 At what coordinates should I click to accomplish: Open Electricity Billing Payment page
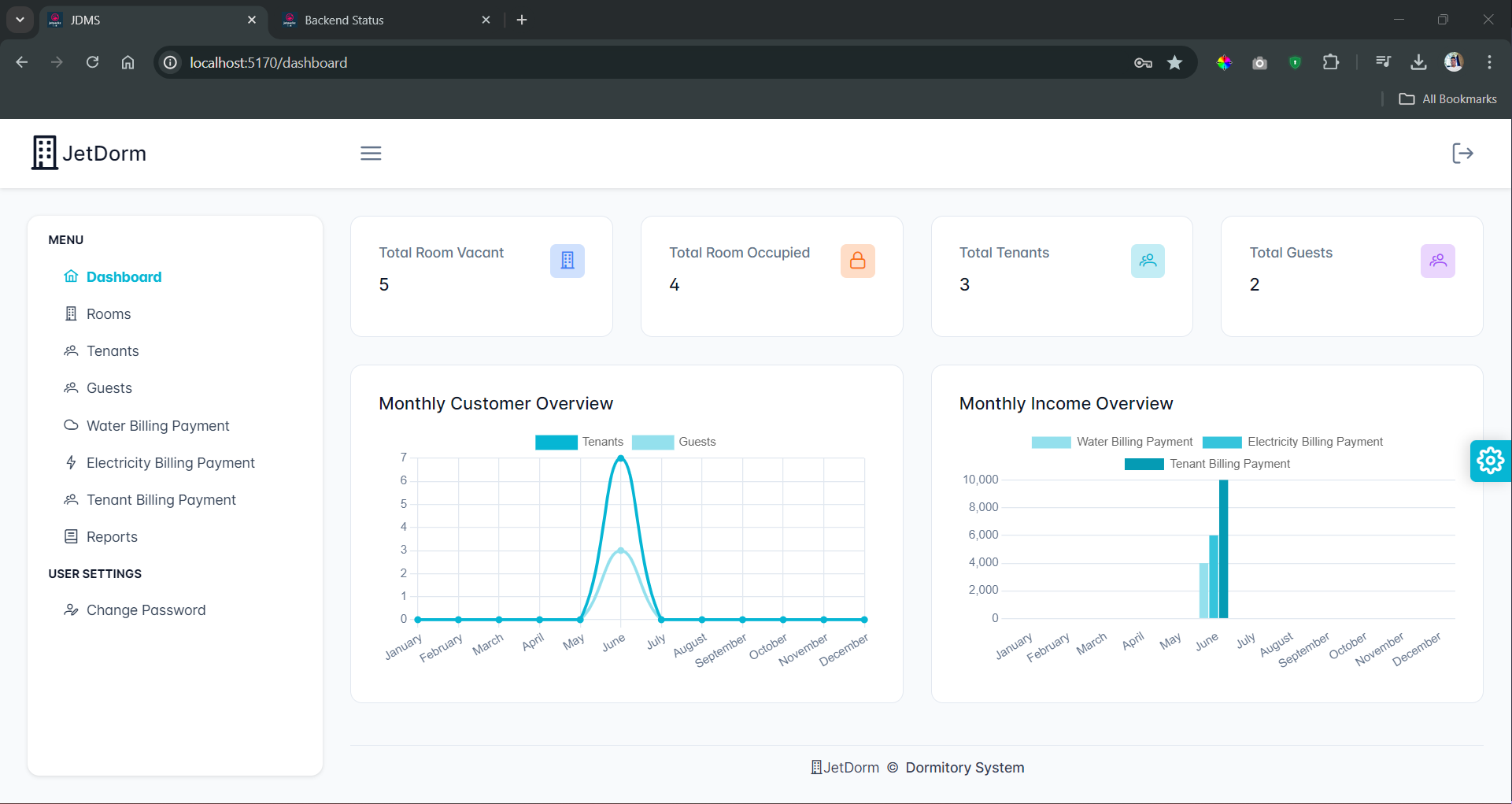click(x=171, y=462)
